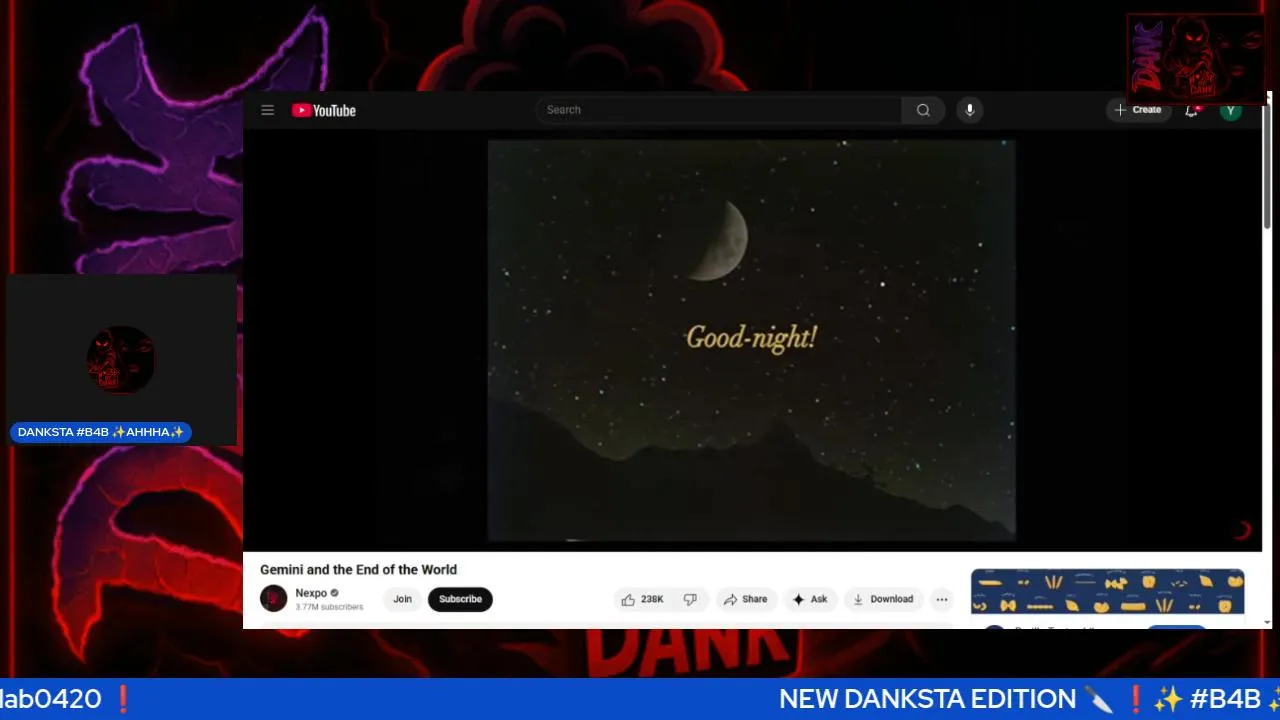Like the video with thumbs up
The image size is (1280, 720).
[643, 599]
